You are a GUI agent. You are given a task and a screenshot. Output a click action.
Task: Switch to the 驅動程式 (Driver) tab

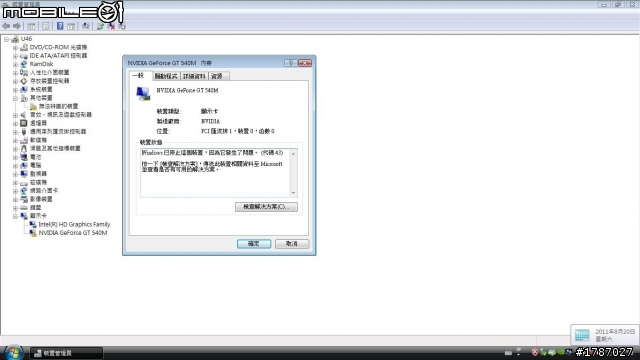point(166,76)
